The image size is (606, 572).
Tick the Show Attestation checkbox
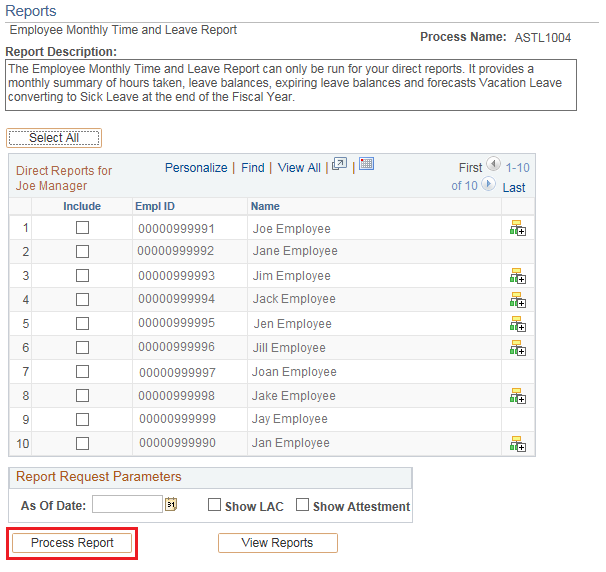pyautogui.click(x=302, y=505)
